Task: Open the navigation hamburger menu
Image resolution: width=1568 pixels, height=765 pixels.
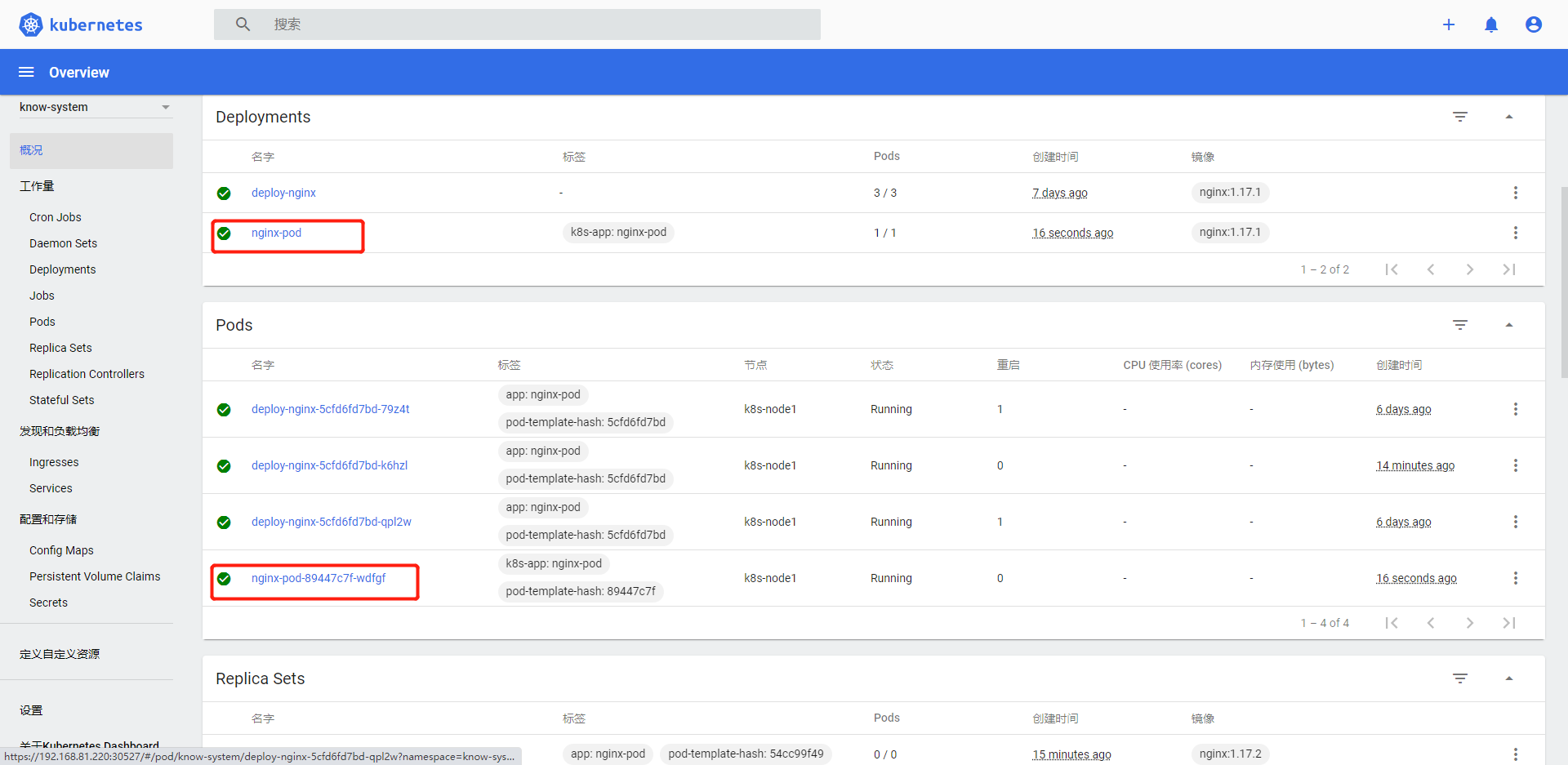Action: (x=26, y=72)
